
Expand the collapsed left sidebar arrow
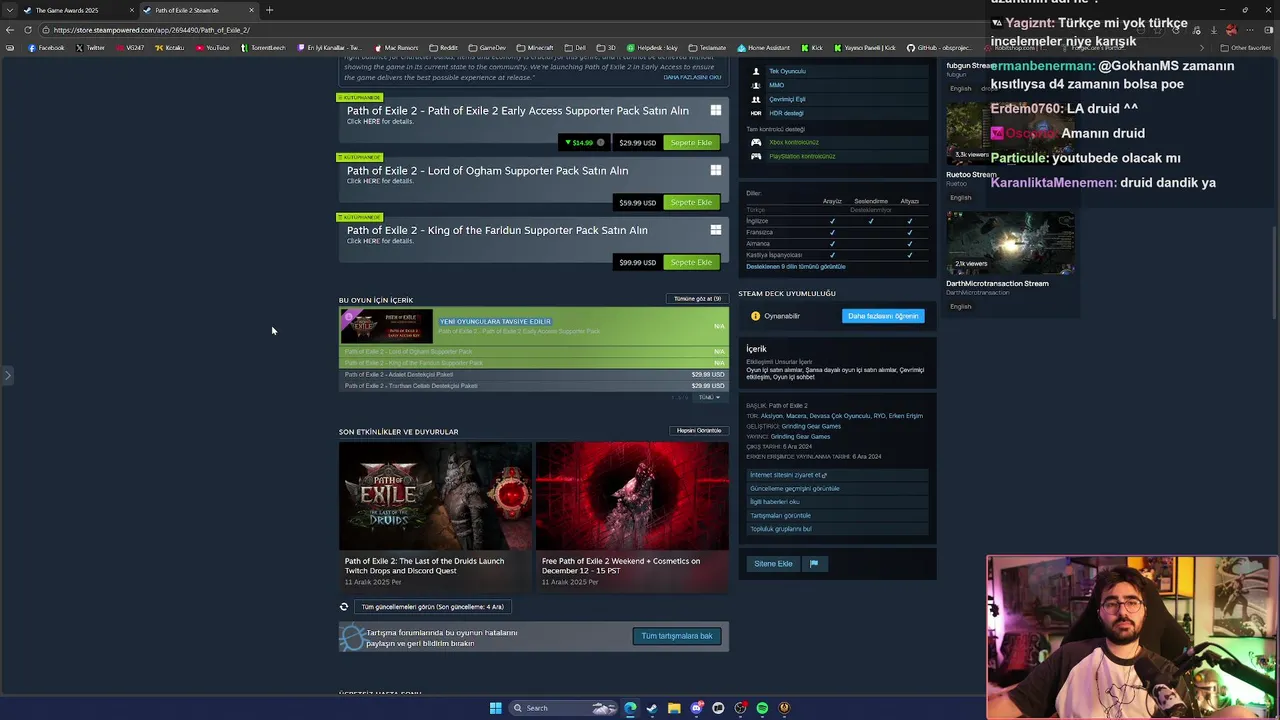pos(7,376)
